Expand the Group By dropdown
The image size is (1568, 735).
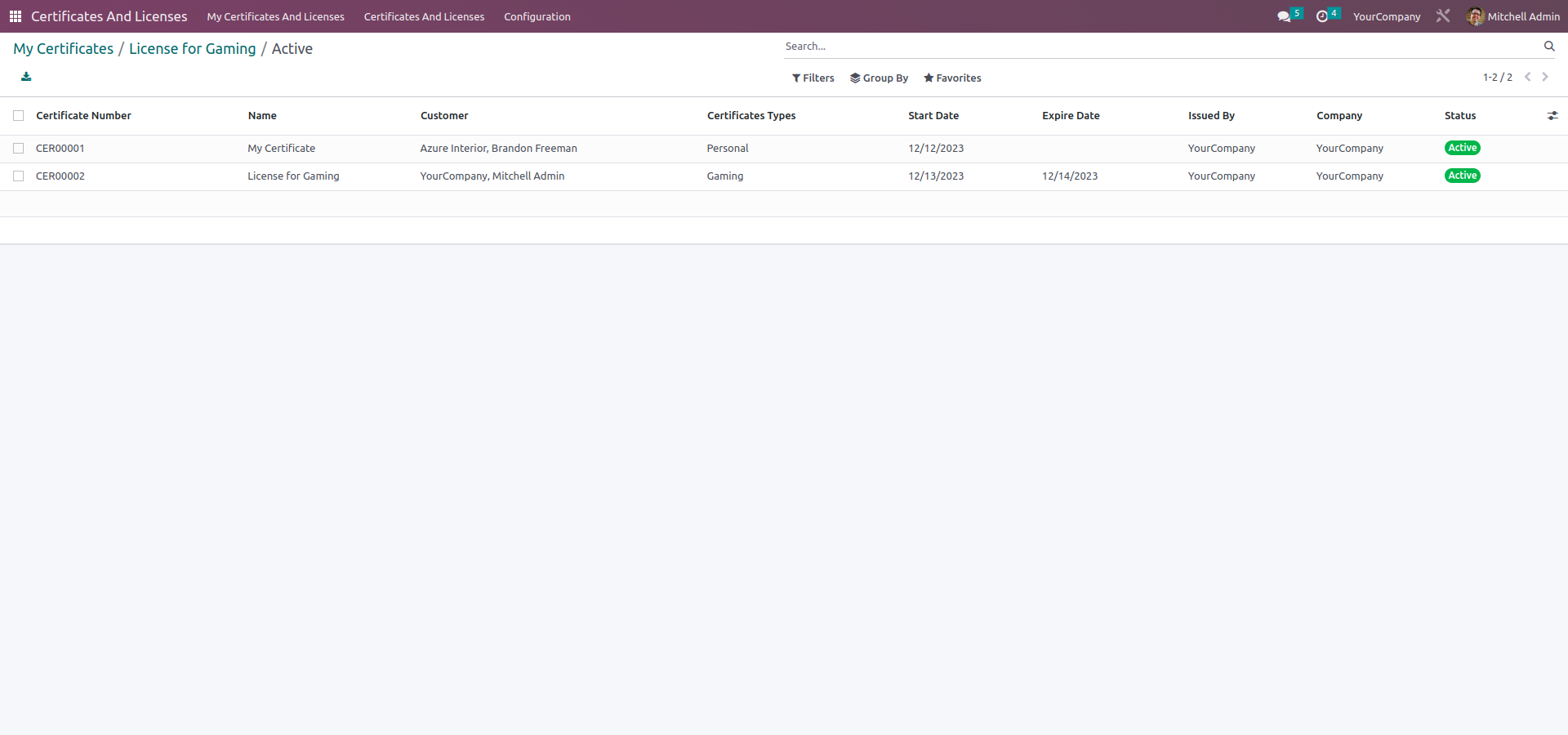point(879,78)
